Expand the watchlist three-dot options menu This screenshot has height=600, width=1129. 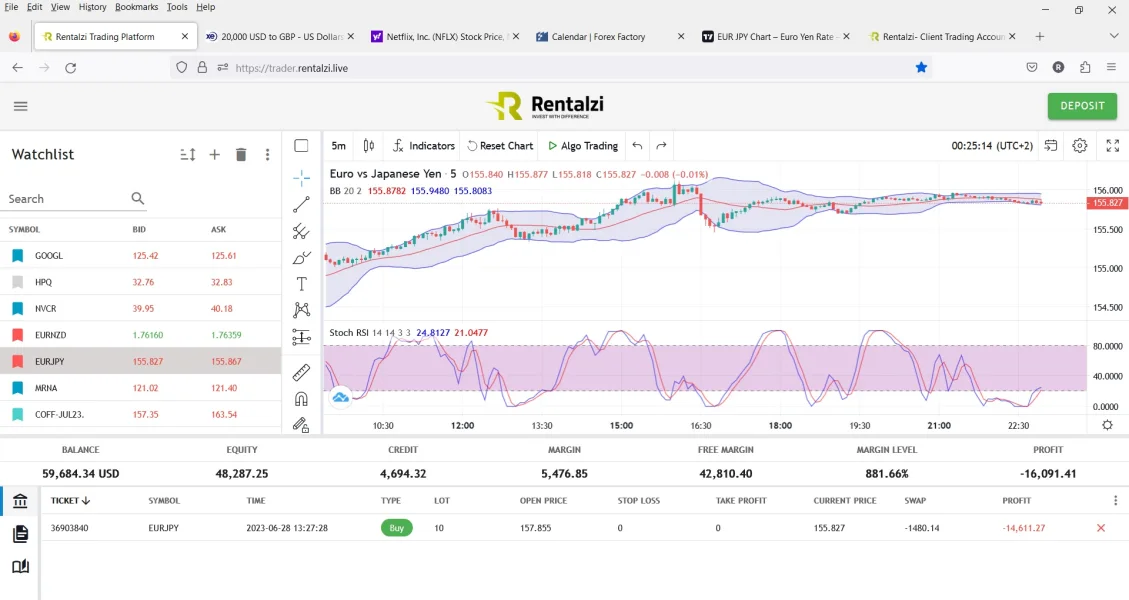click(x=267, y=155)
